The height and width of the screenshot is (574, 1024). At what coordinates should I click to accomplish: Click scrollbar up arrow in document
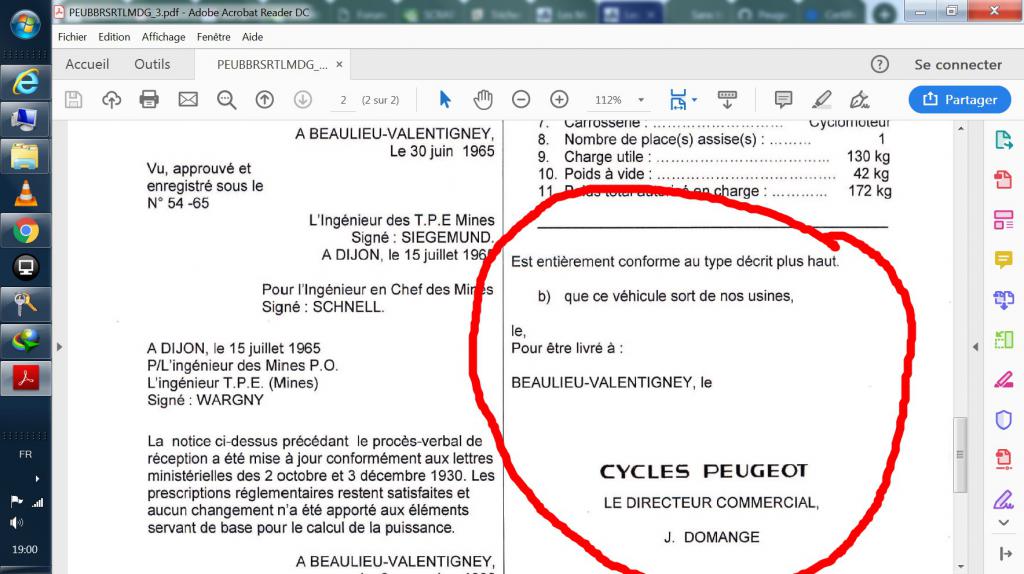coord(960,129)
